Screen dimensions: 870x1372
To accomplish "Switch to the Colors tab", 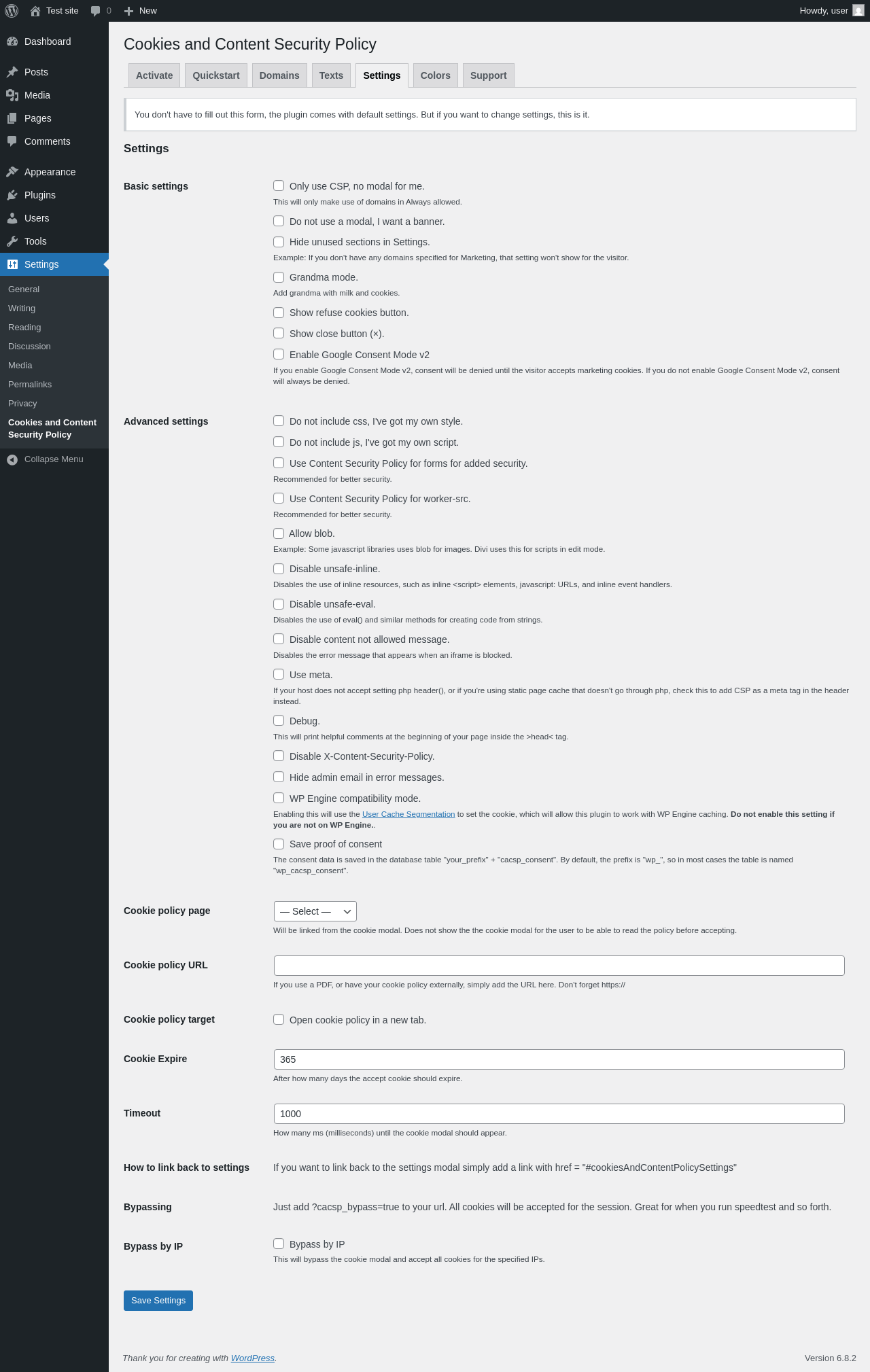I will pos(435,75).
